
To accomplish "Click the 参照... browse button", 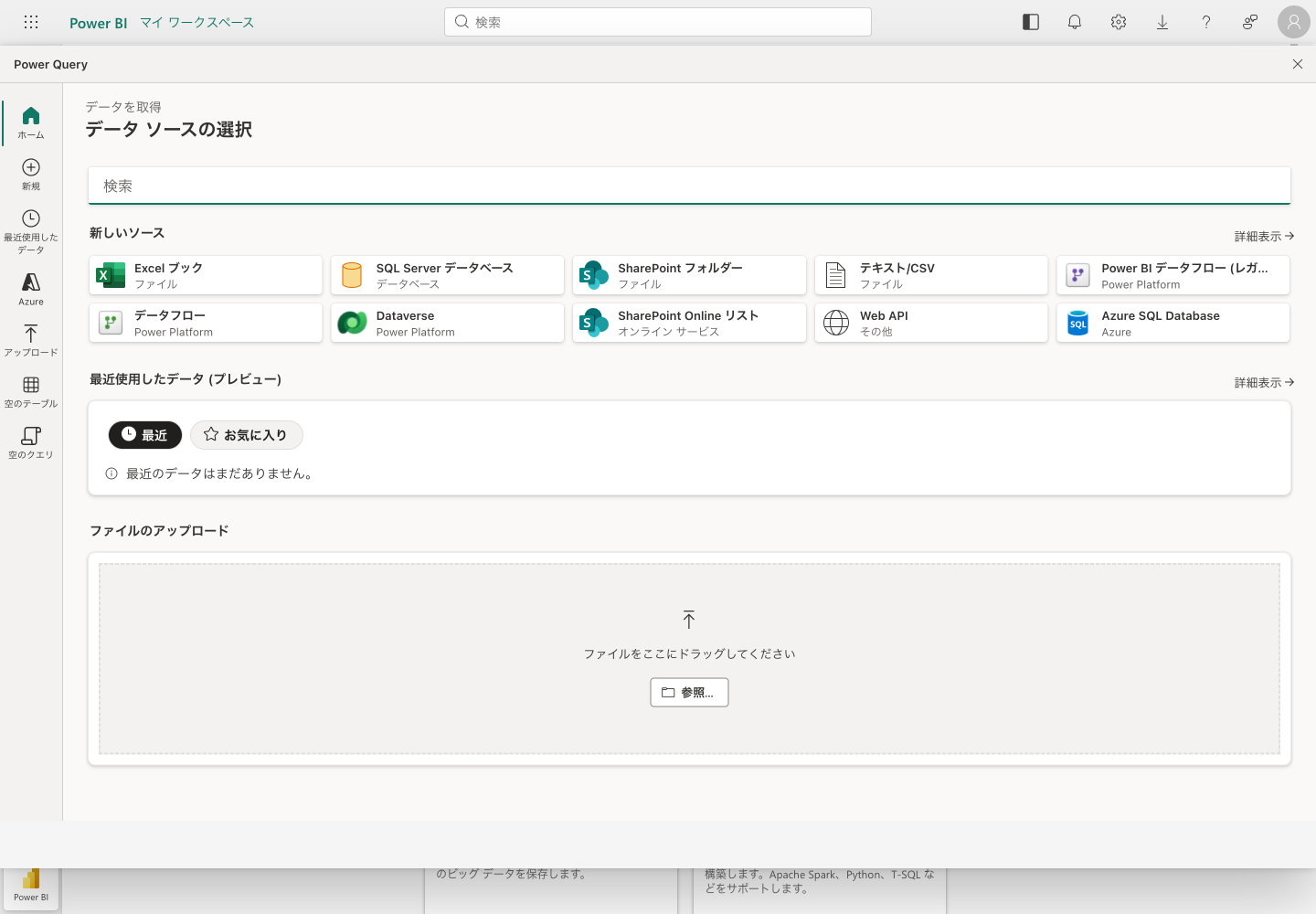I will tap(689, 693).
